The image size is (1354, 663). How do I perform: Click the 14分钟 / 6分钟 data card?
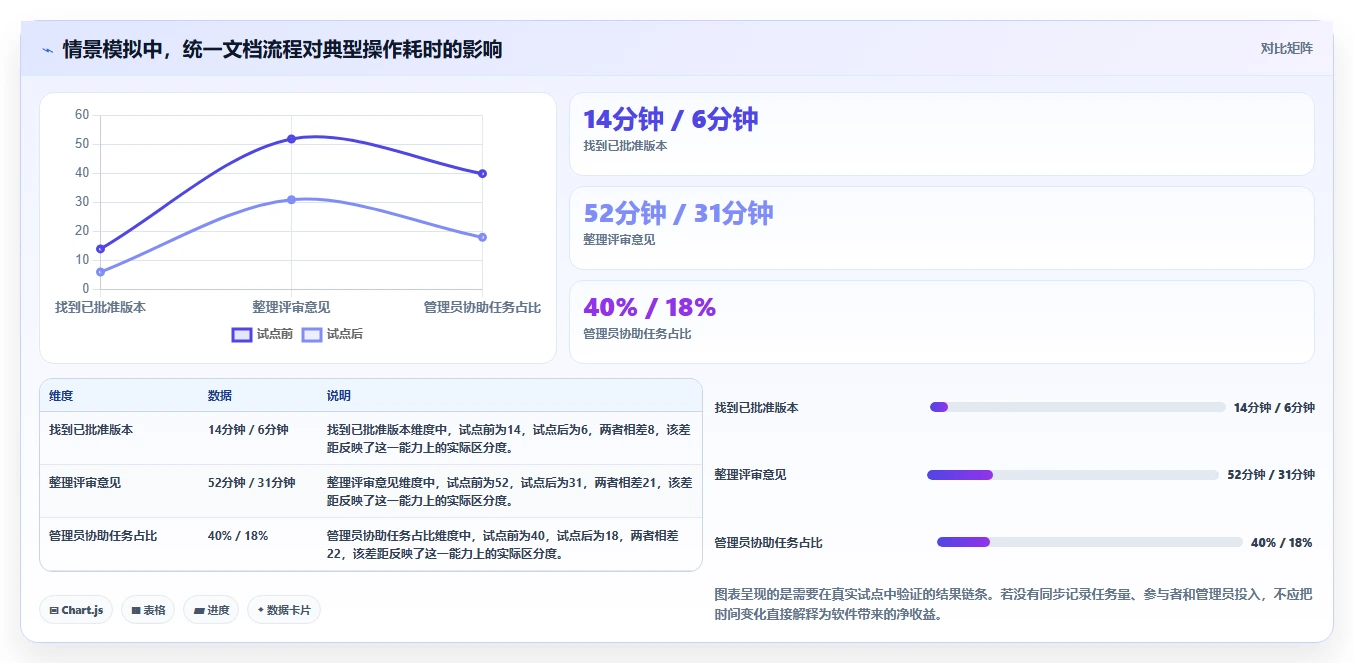[941, 134]
